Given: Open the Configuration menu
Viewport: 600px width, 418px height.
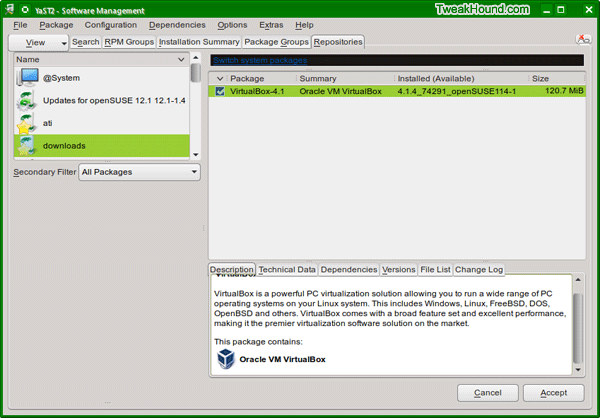Looking at the screenshot, I should pyautogui.click(x=111, y=25).
